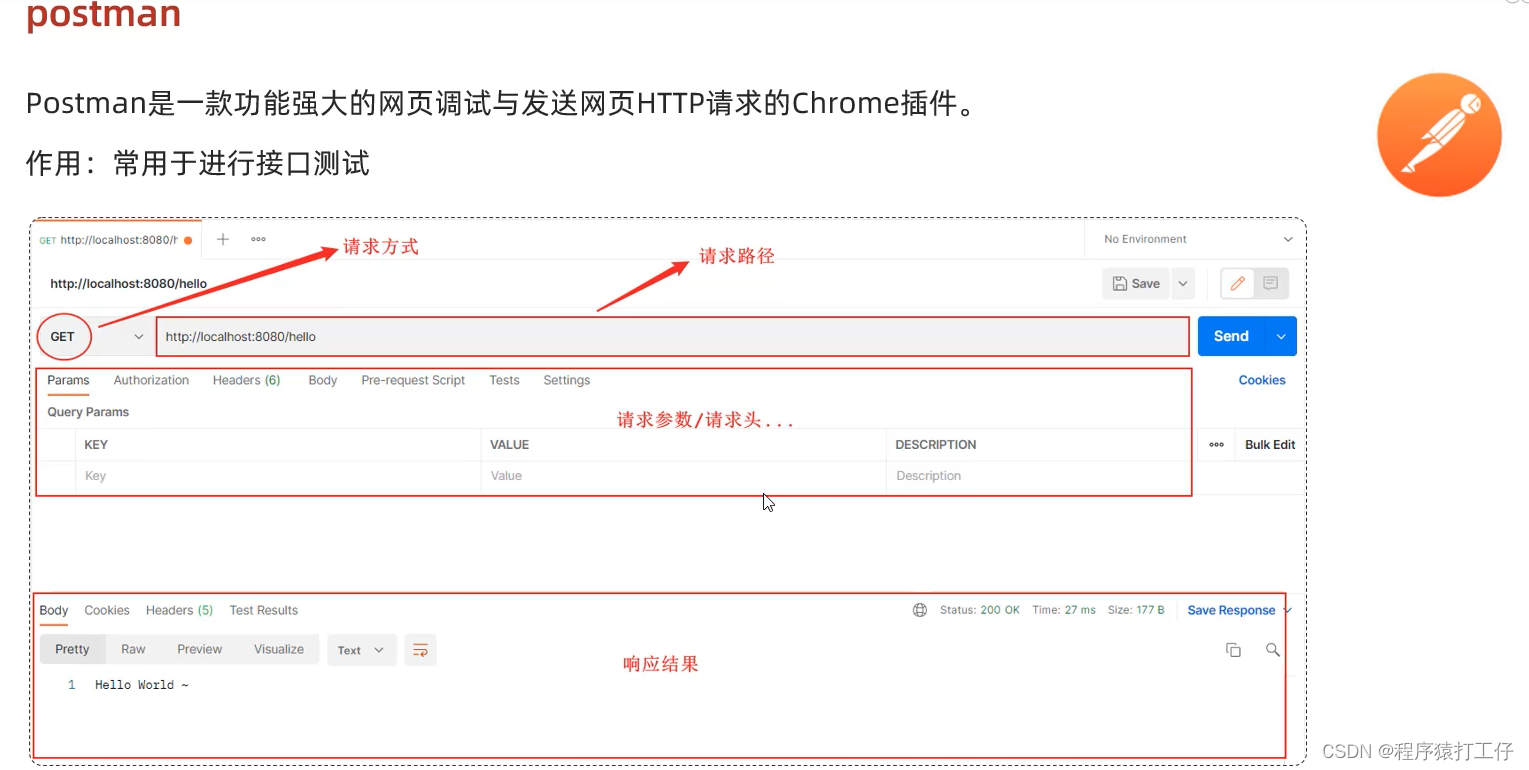The height and width of the screenshot is (770, 1529).
Task: Open a new request tab with plus icon
Action: [x=223, y=239]
